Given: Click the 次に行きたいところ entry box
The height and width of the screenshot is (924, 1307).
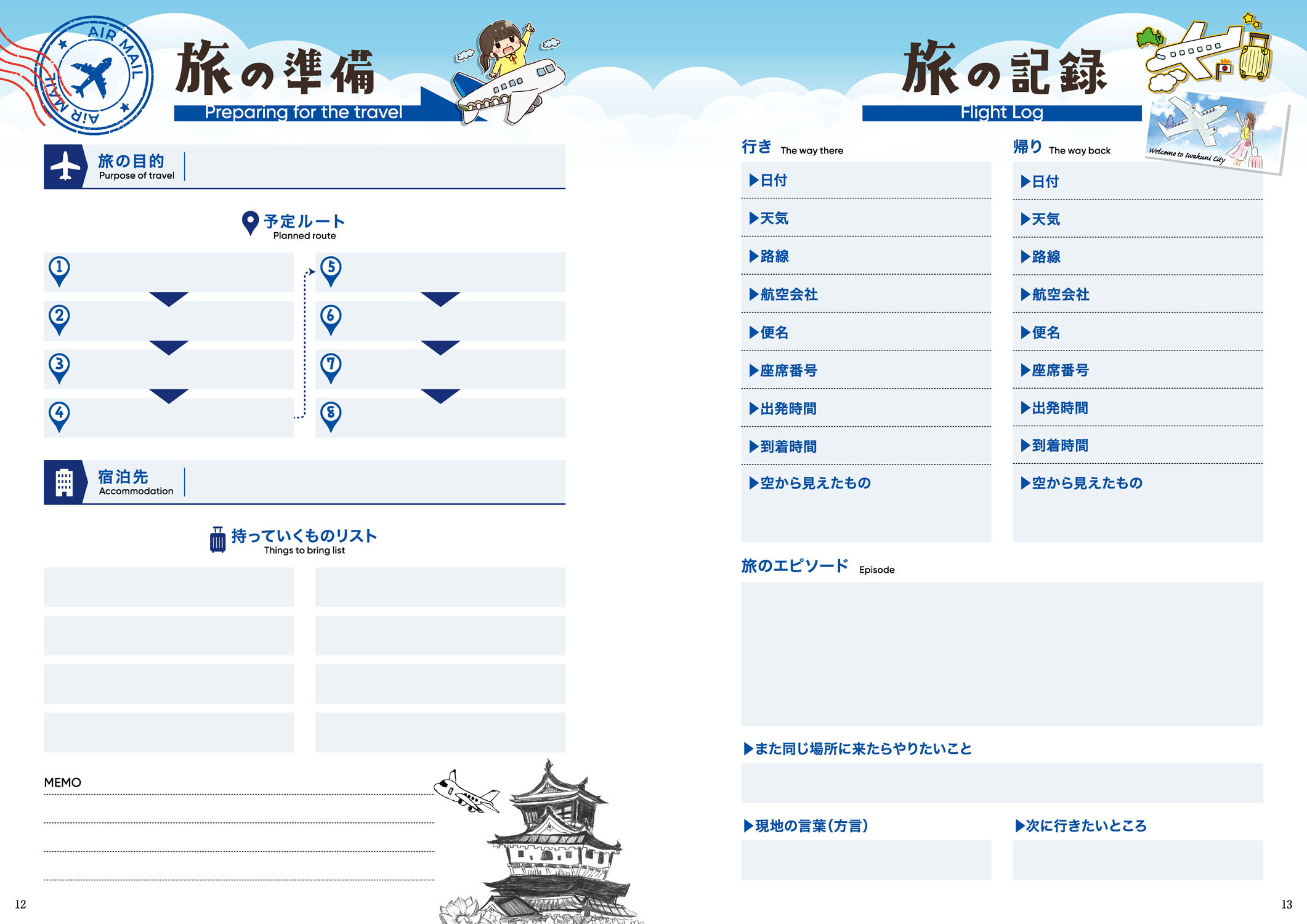Looking at the screenshot, I should coord(1137,860).
